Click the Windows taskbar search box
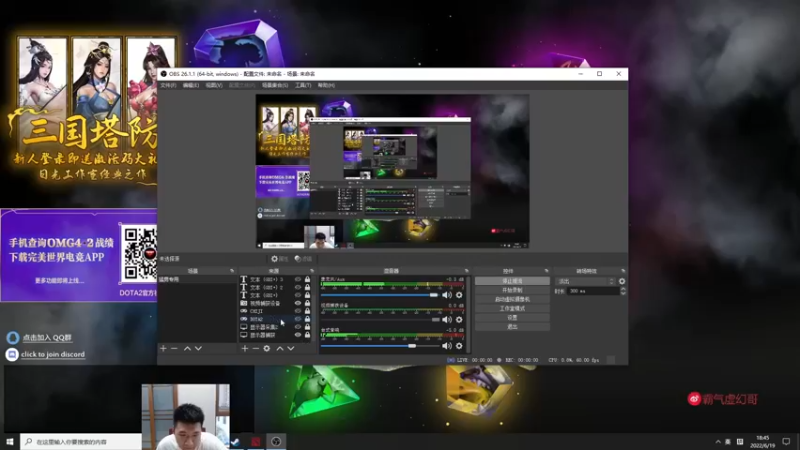This screenshot has height=450, width=800. 81,442
